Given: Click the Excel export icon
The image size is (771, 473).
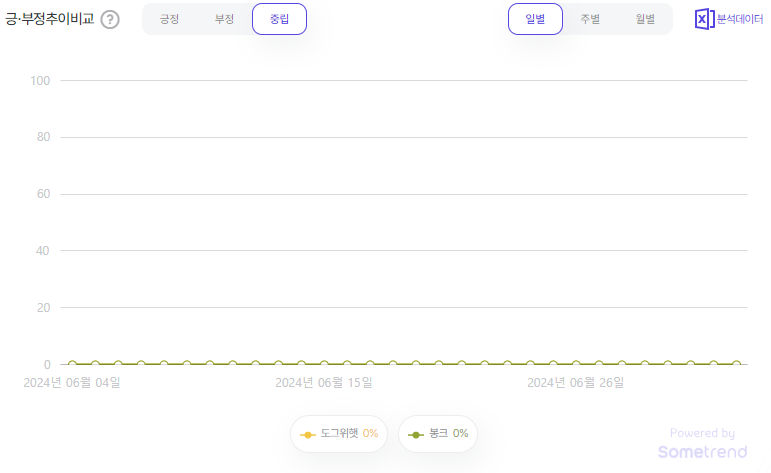Looking at the screenshot, I should (x=704, y=19).
